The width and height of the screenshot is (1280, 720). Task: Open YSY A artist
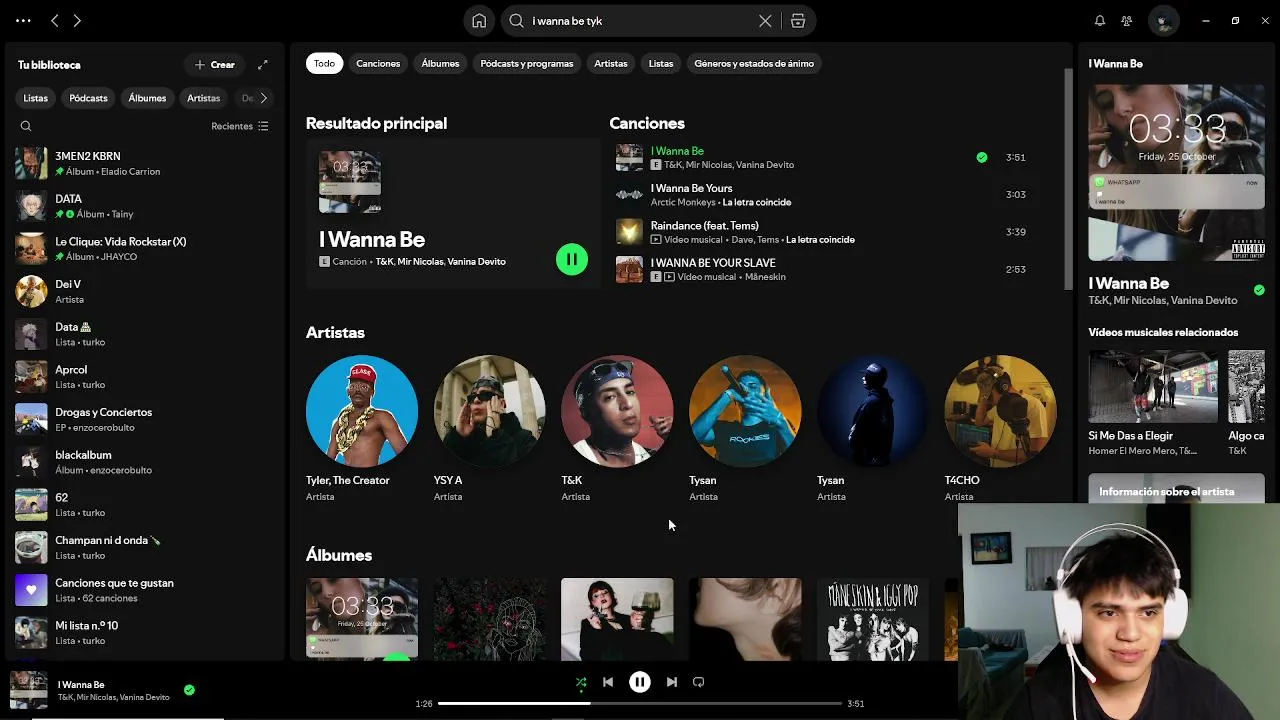pyautogui.click(x=489, y=428)
